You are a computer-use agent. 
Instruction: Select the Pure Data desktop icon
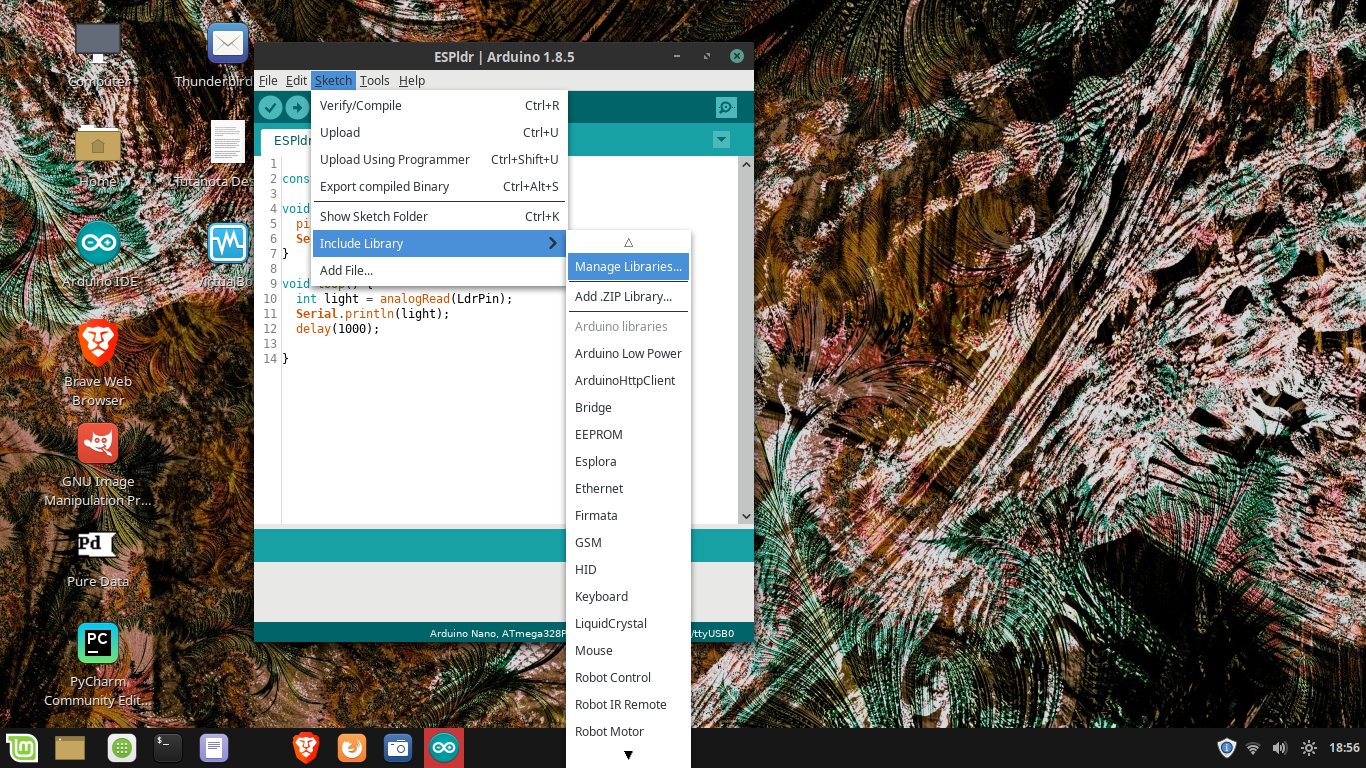pyautogui.click(x=98, y=543)
